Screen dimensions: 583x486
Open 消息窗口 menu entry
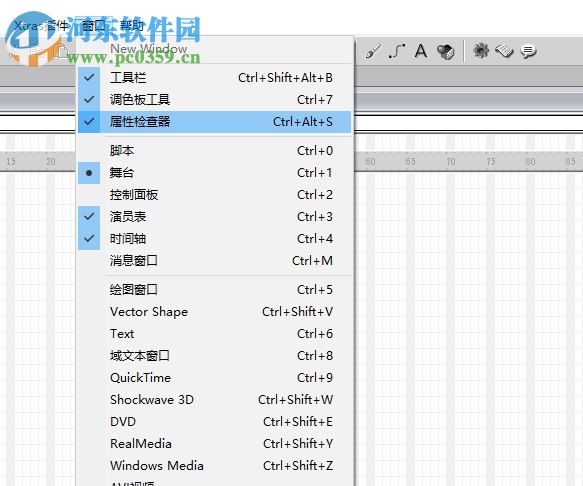[215, 260]
